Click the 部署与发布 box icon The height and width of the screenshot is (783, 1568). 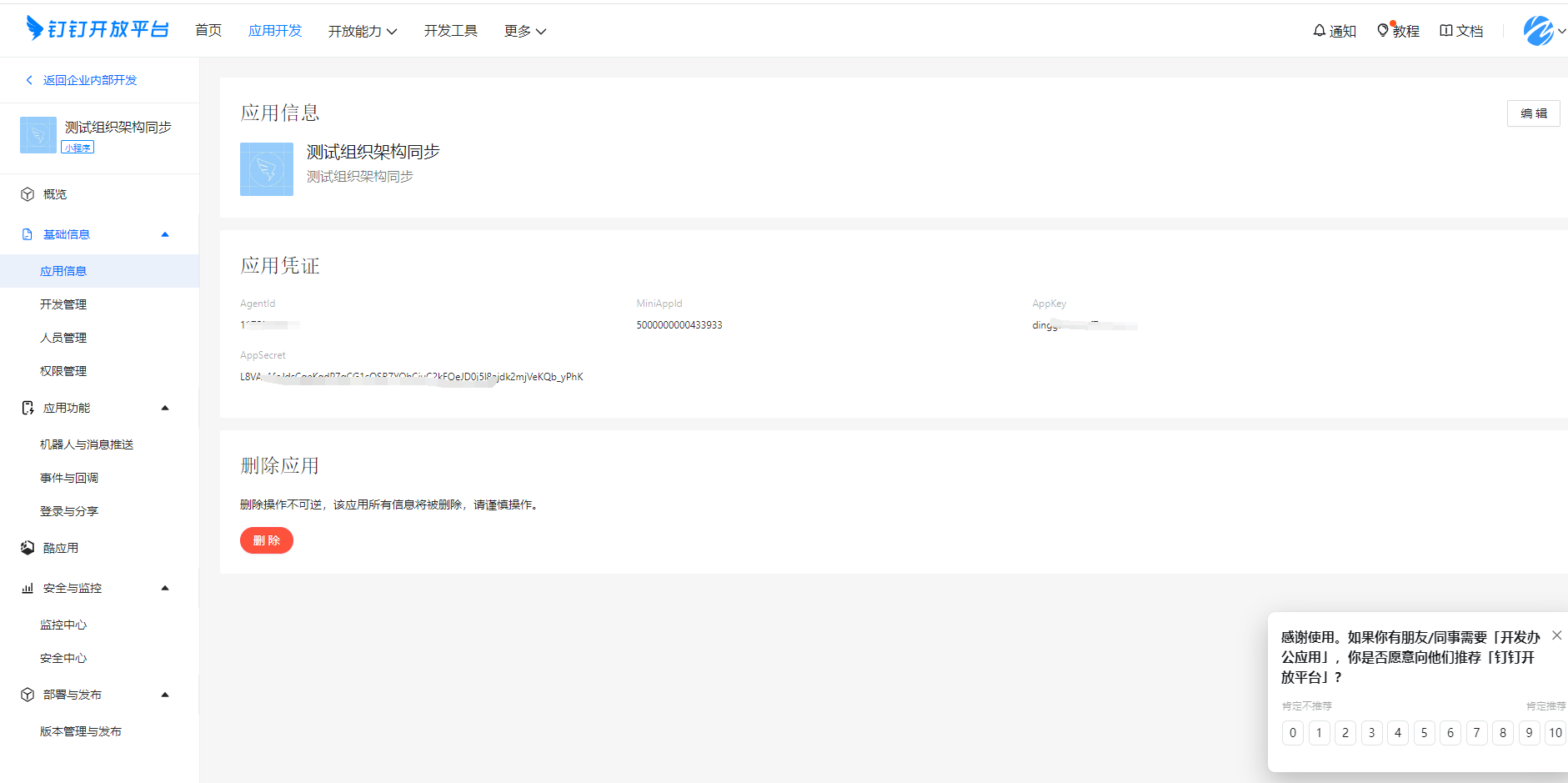pos(28,695)
